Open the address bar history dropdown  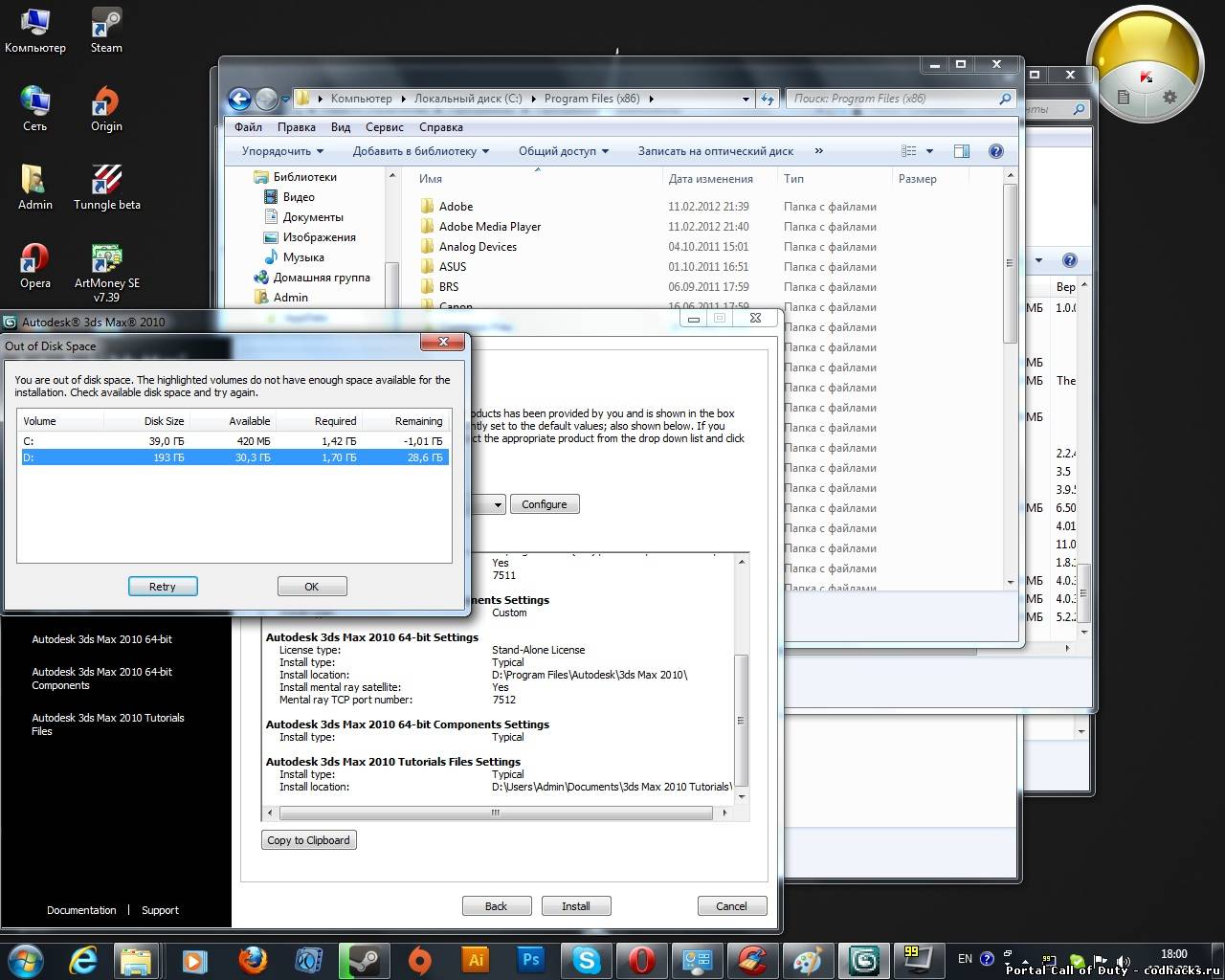(746, 99)
